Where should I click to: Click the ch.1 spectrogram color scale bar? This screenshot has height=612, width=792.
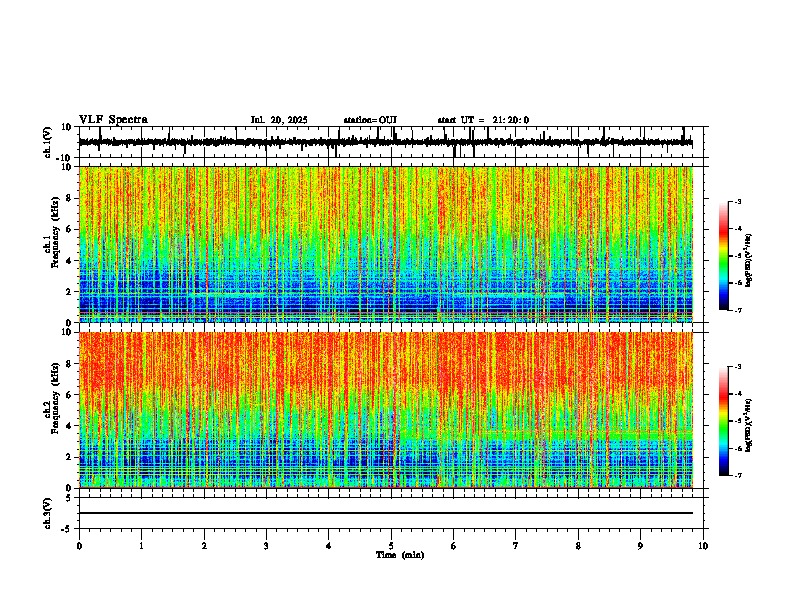[723, 256]
